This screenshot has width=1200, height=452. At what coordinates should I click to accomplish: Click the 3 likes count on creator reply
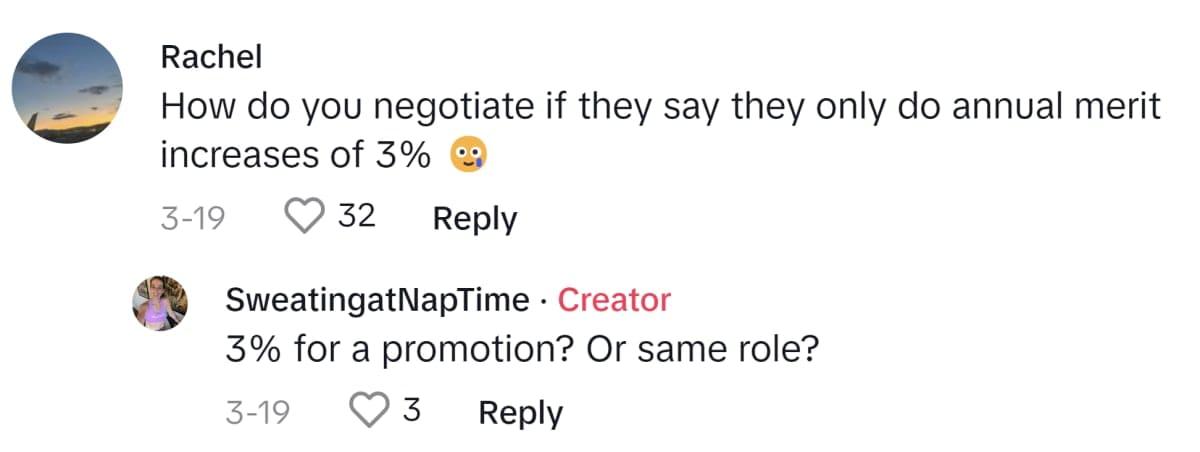coord(410,411)
